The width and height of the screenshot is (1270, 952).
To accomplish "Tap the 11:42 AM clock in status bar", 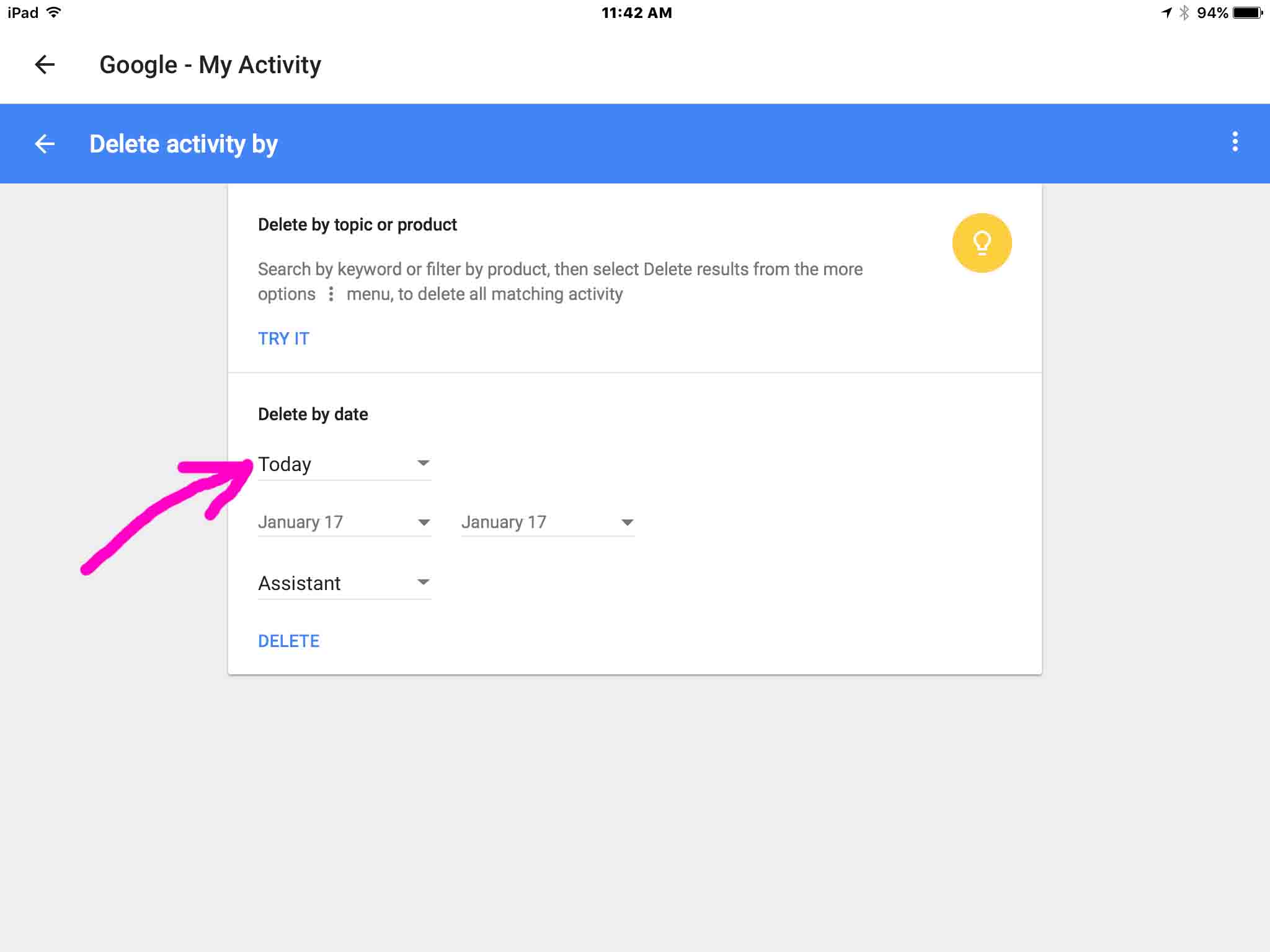I will point(636,12).
